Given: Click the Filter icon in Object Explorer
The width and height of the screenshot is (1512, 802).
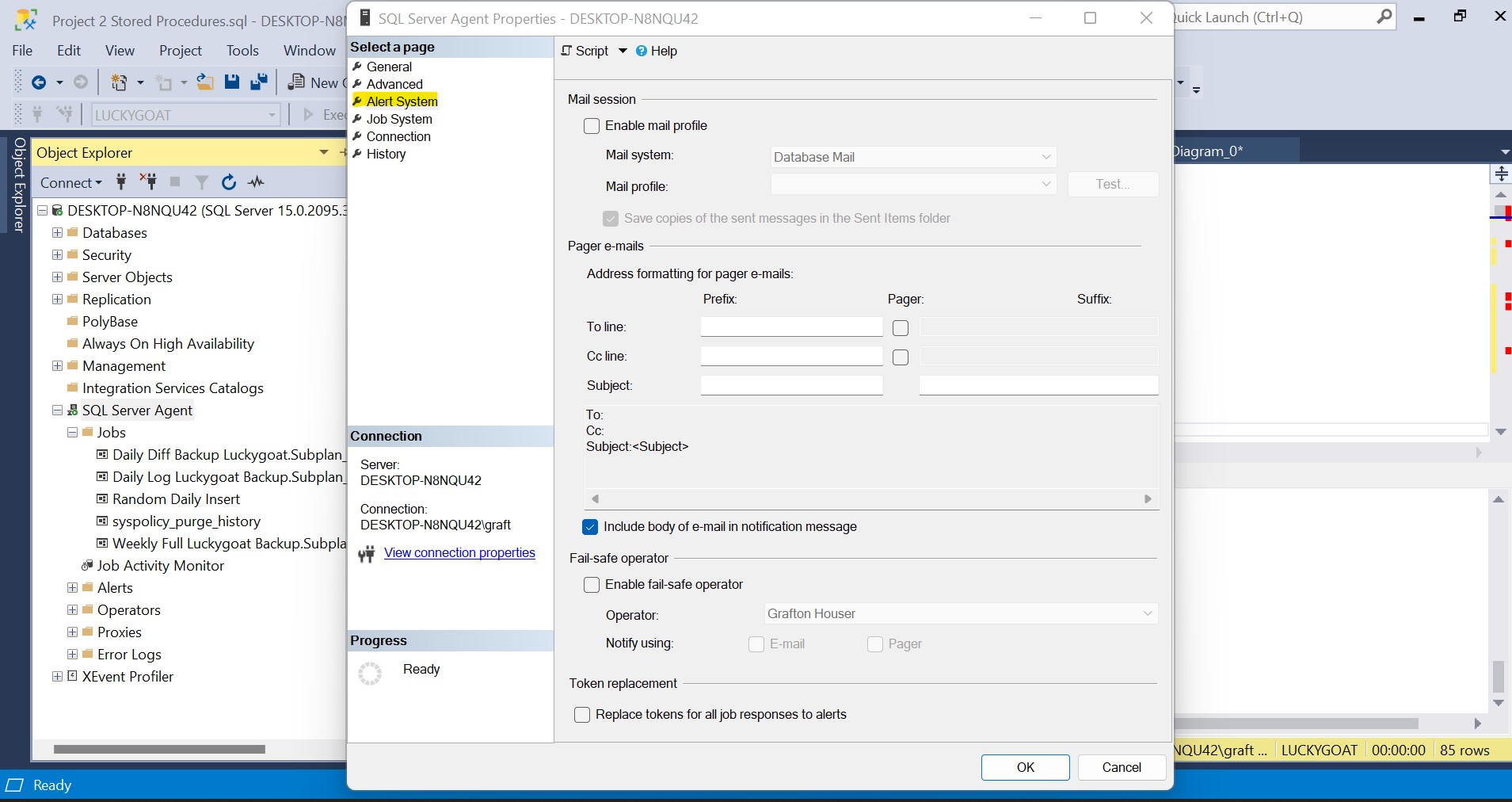Looking at the screenshot, I should pyautogui.click(x=202, y=182).
